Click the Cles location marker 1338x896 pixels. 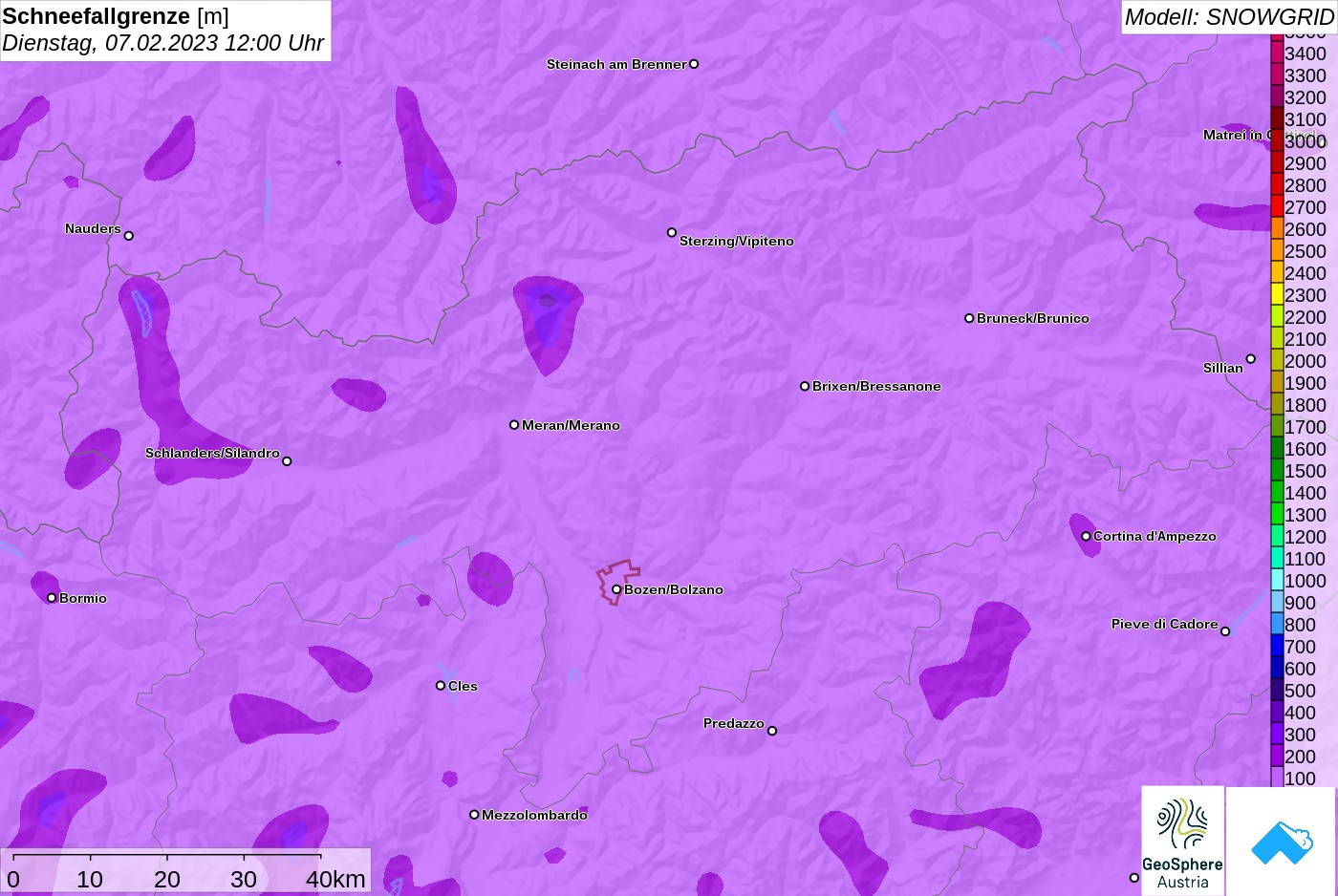(441, 685)
